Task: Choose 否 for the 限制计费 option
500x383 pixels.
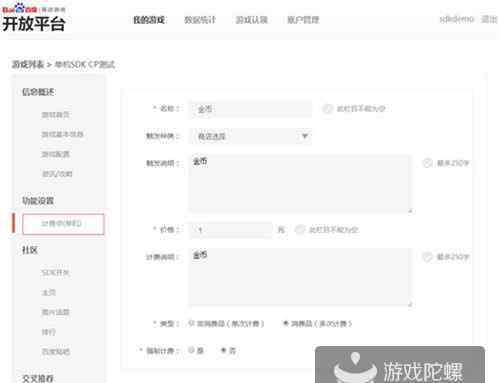Action: [224, 350]
